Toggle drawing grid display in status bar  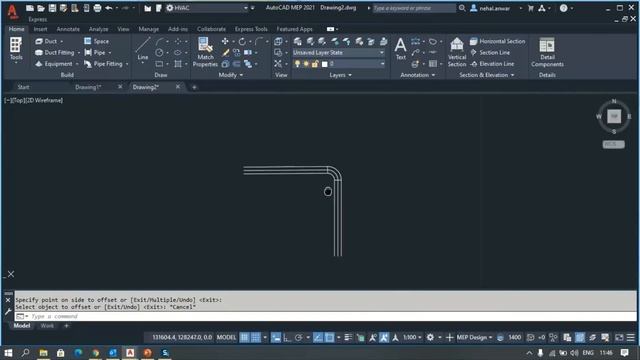244,337
